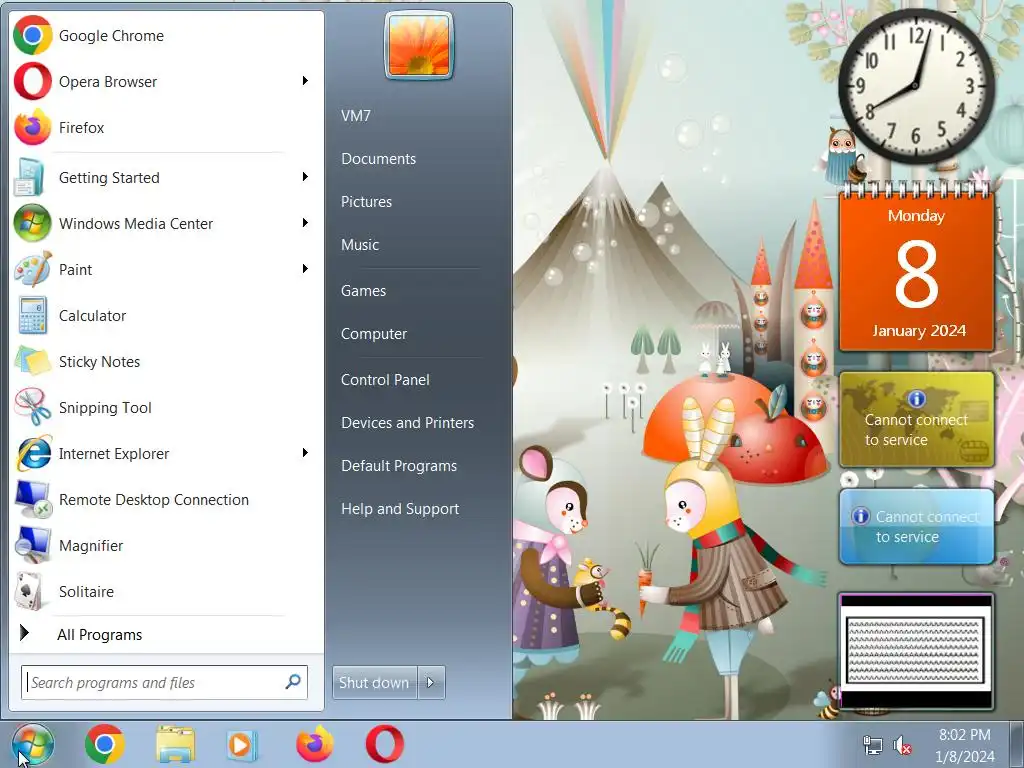Open Remote Desktop Connection icon

(33, 500)
